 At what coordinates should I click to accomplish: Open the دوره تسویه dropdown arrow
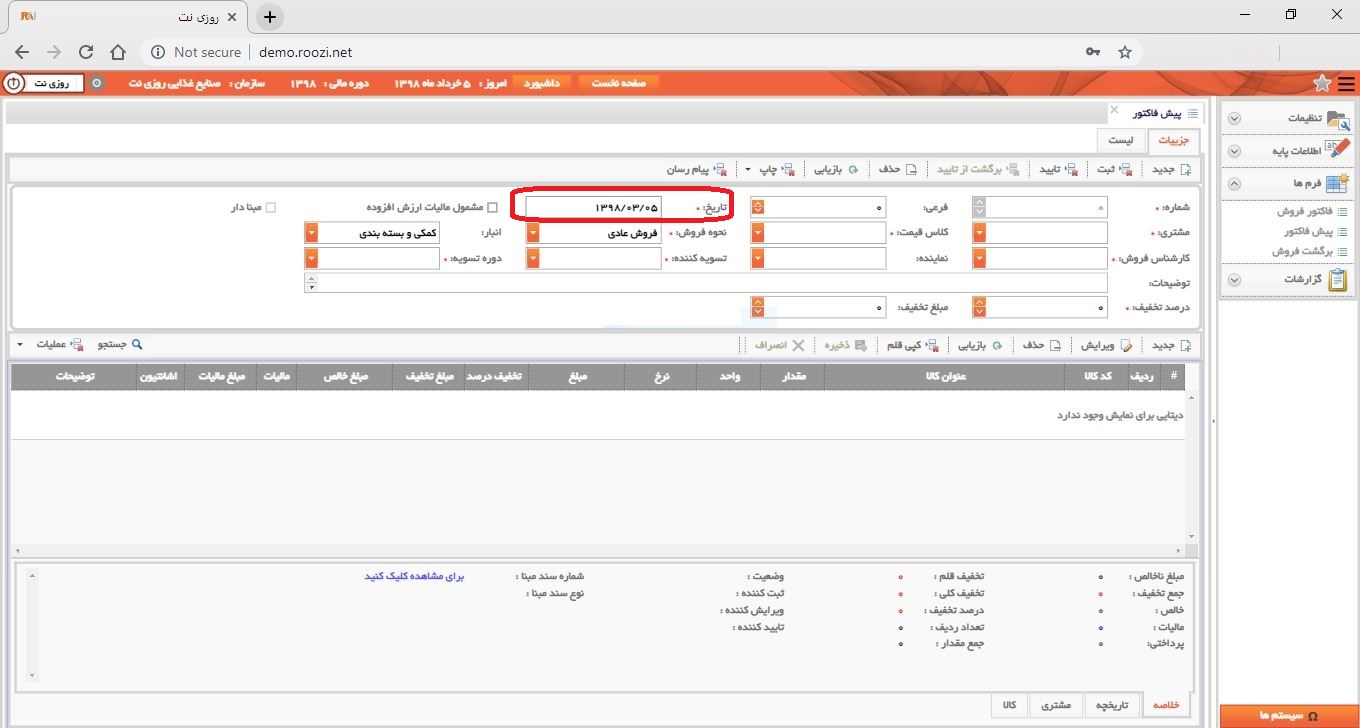coord(311,258)
